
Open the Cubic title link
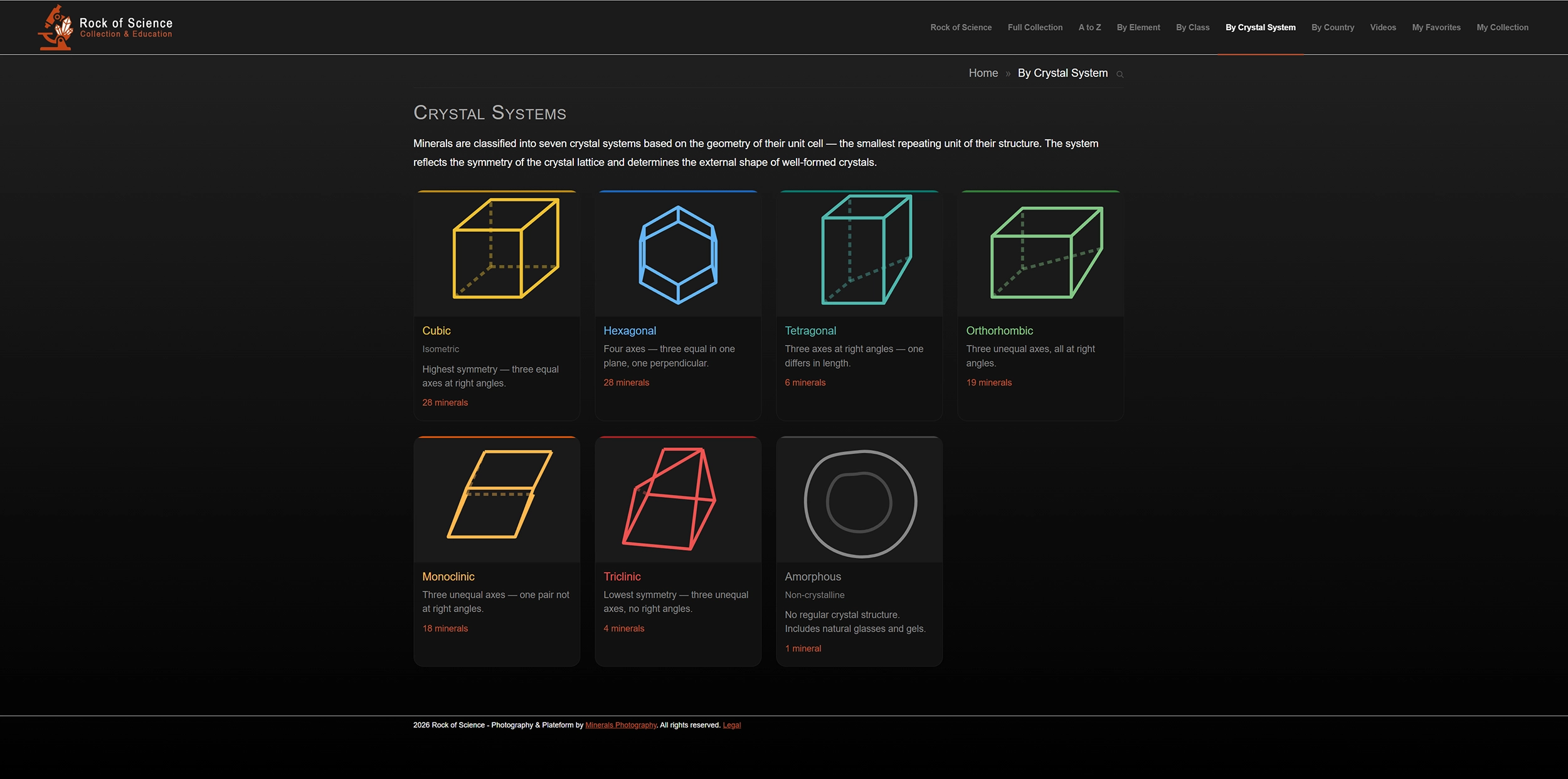[436, 331]
